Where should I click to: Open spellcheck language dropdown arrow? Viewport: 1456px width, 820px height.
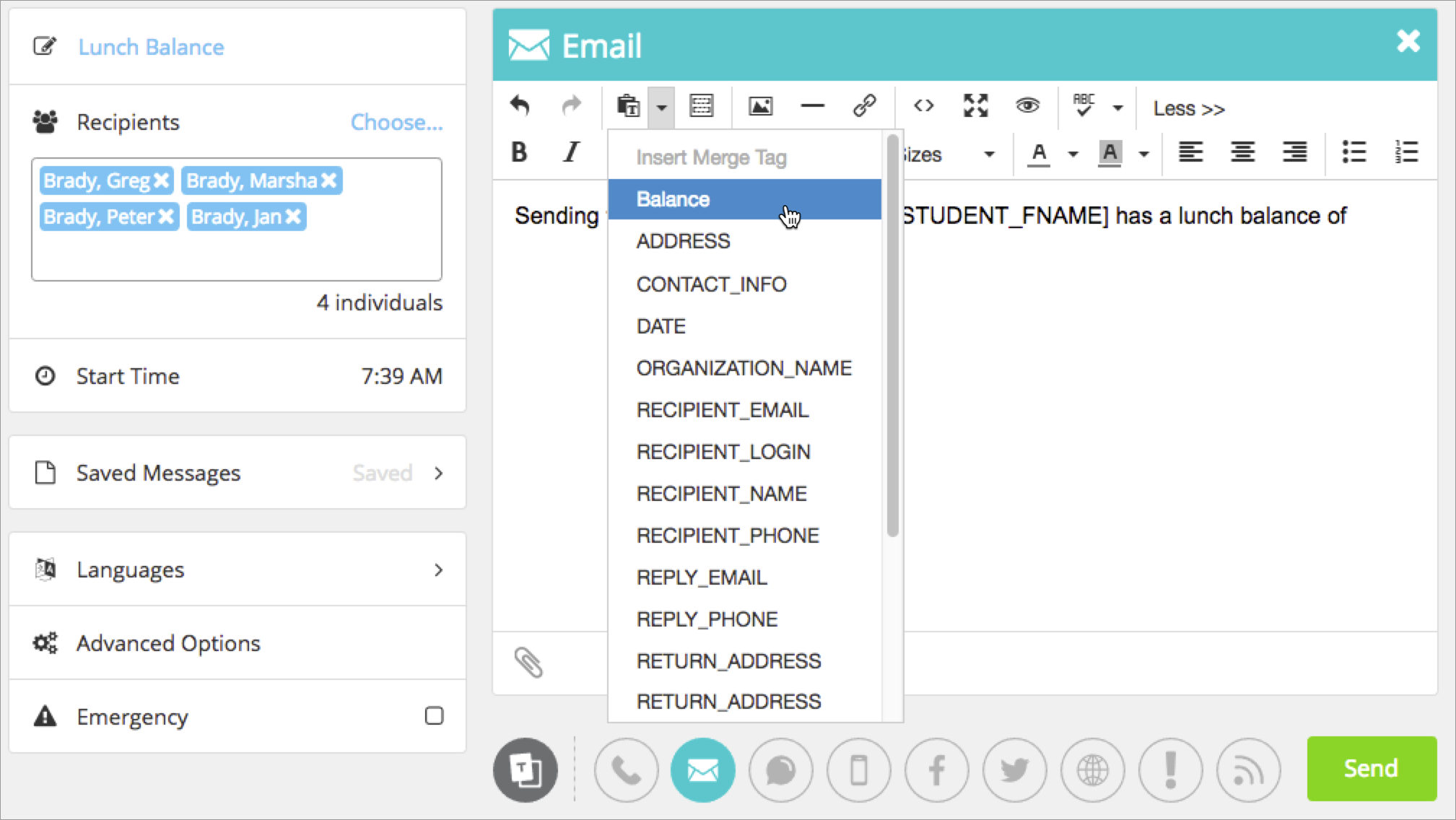(1117, 108)
